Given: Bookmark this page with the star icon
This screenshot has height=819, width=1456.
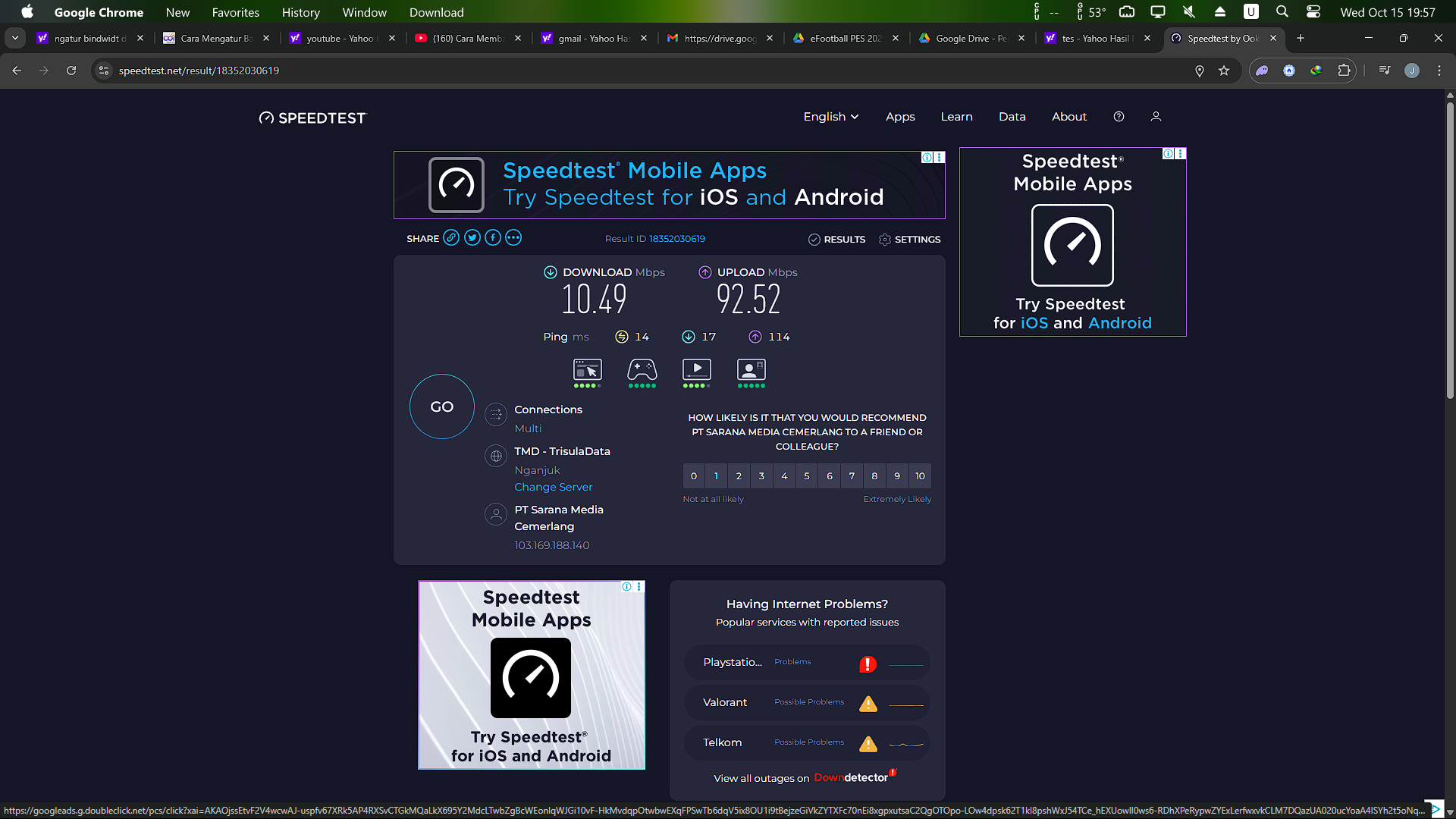Looking at the screenshot, I should coord(1224,71).
